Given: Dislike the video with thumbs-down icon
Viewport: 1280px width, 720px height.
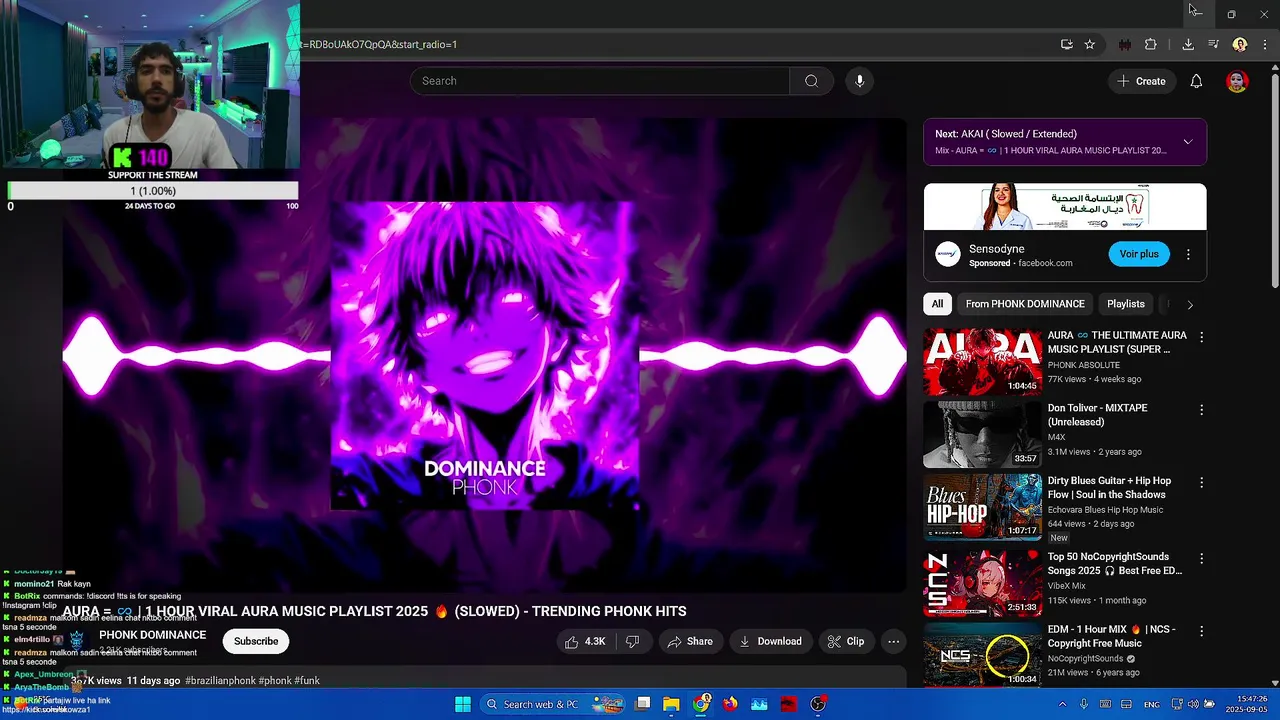Looking at the screenshot, I should click(632, 641).
